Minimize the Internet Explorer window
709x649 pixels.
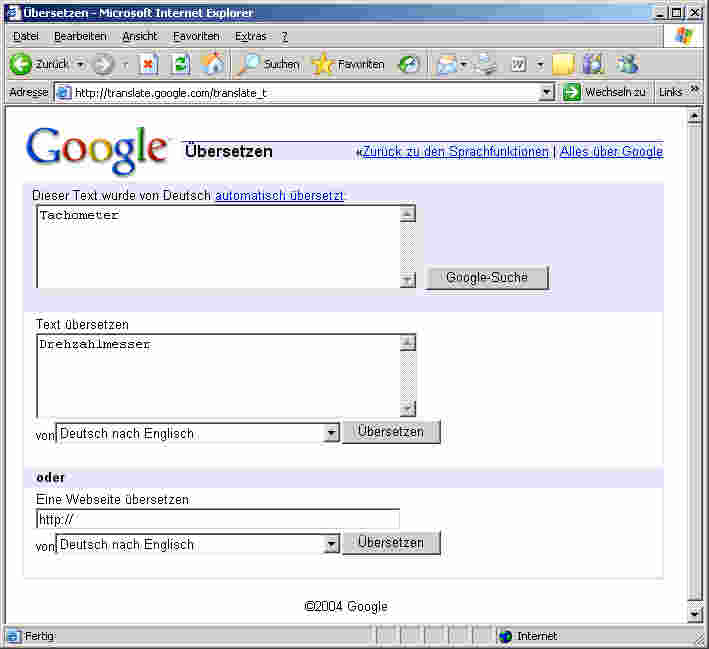[660, 14]
